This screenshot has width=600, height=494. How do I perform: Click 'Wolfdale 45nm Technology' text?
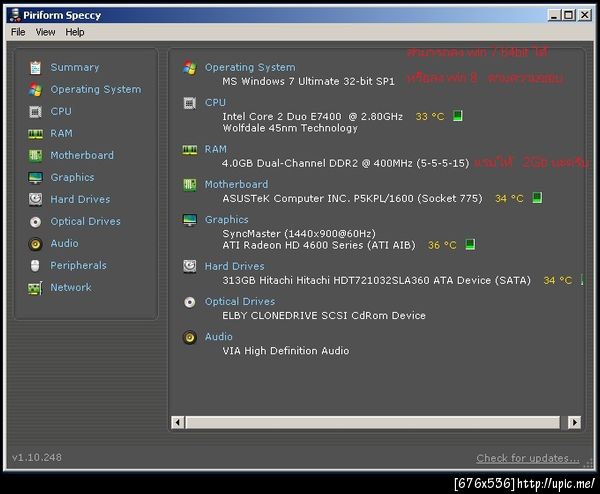(290, 128)
